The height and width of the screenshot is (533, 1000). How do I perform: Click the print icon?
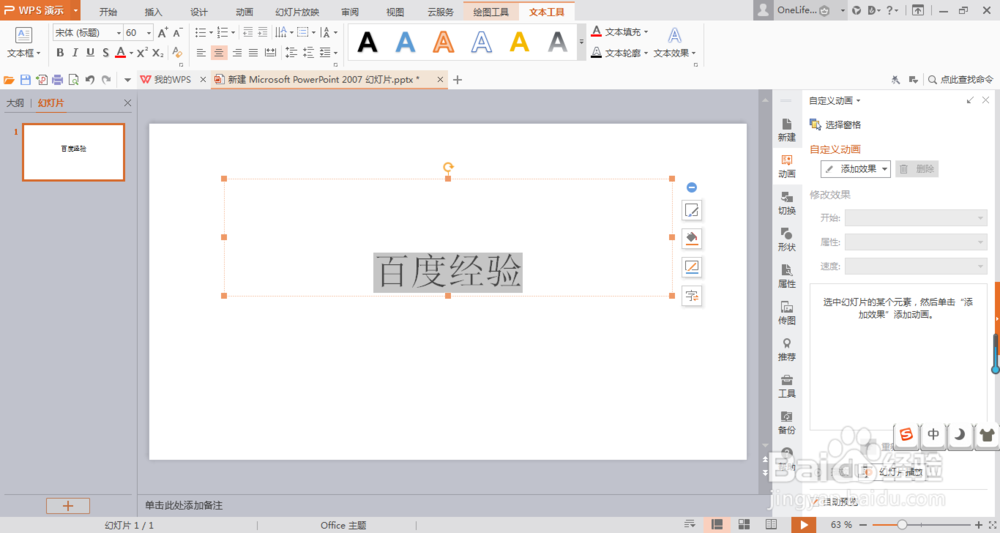(x=57, y=80)
